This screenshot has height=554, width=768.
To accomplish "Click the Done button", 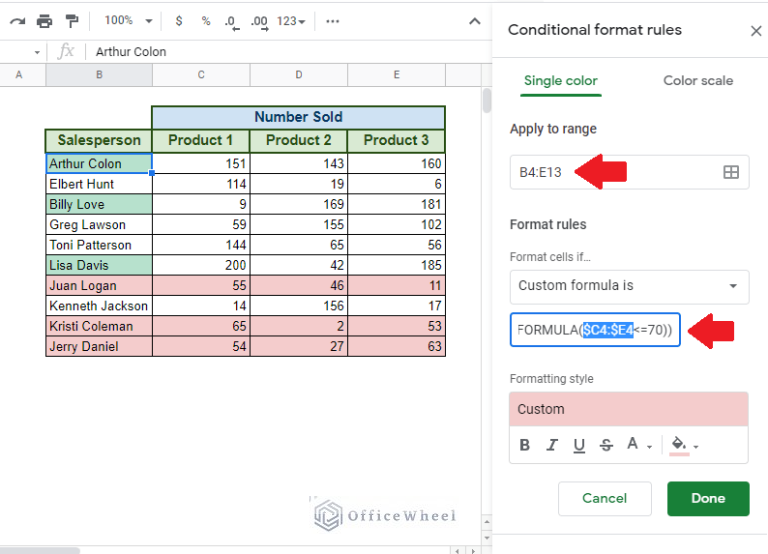I will (708, 498).
